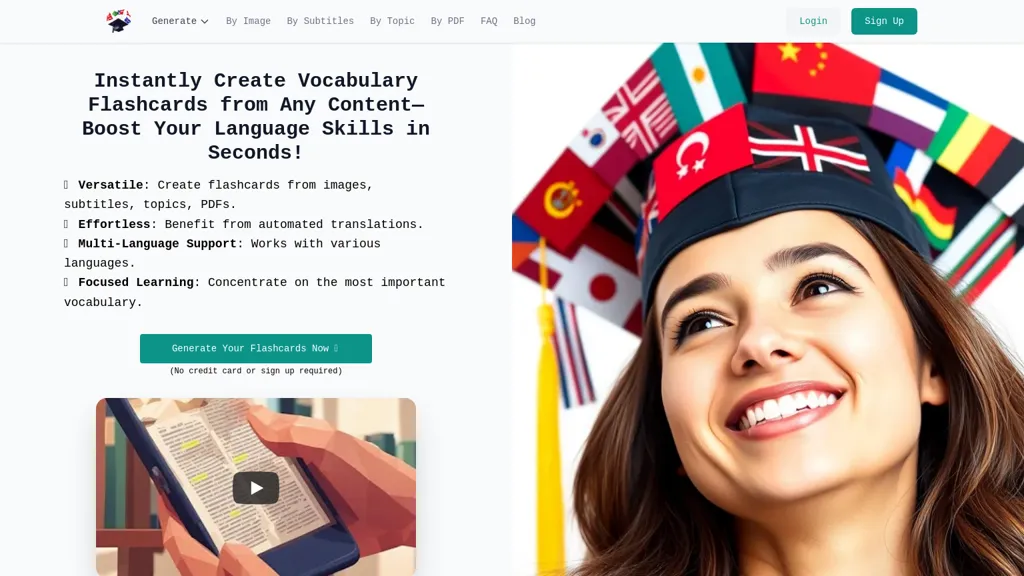The image size is (1024, 576).
Task: Click the tablet reading video thumbnail
Action: 256,487
